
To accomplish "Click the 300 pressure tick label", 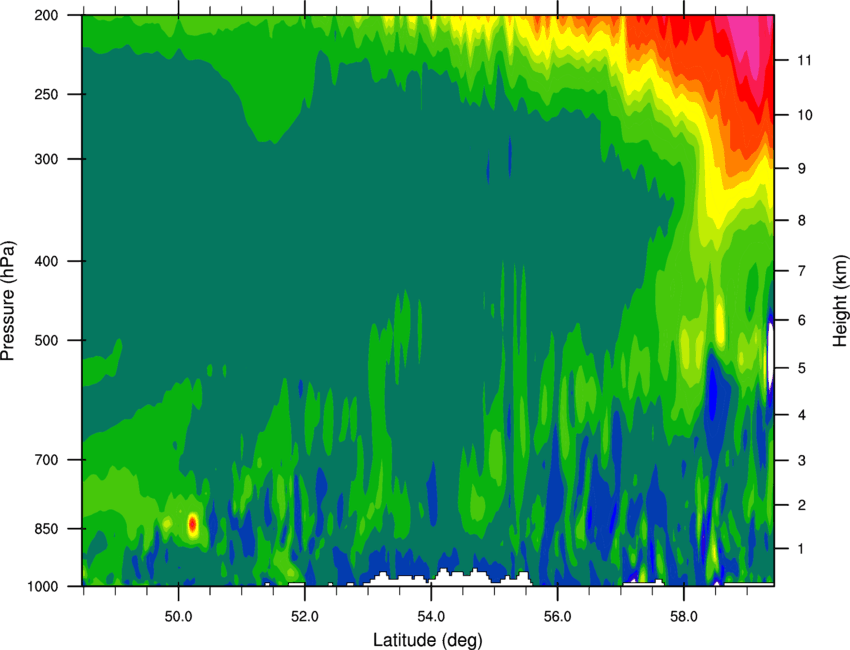I will 47,159.
